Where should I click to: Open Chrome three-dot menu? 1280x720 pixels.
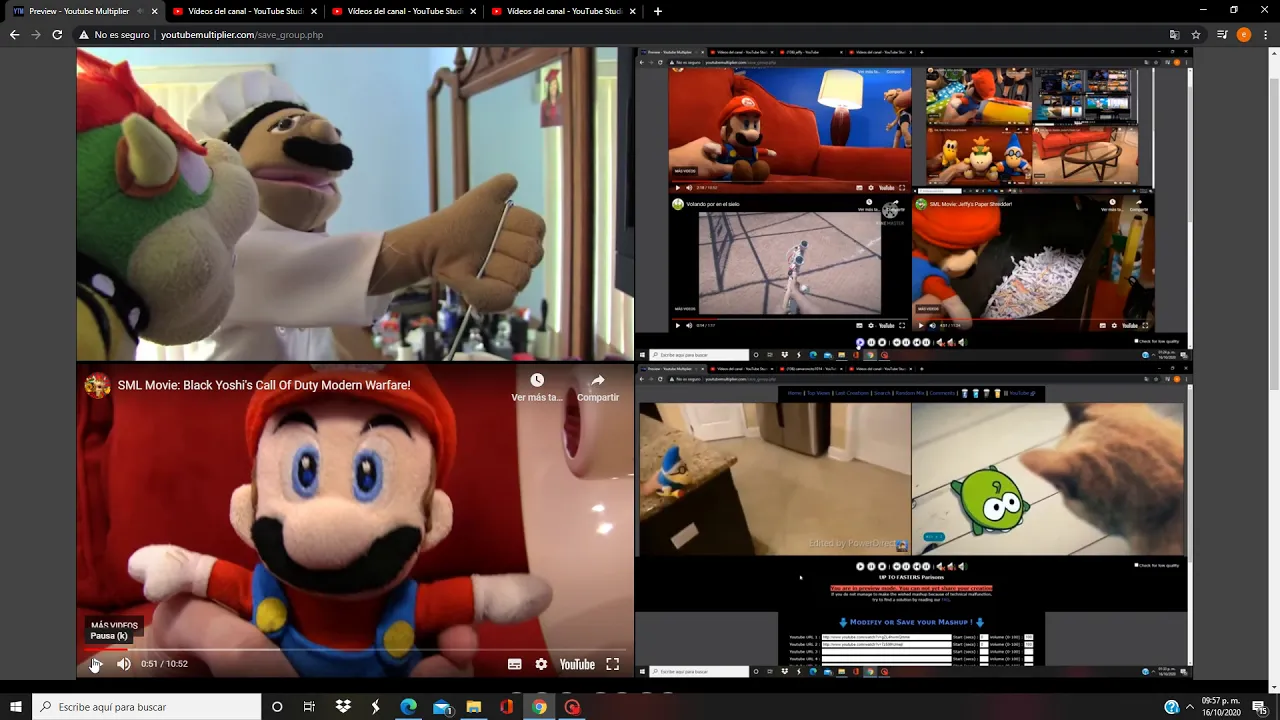pos(1266,35)
